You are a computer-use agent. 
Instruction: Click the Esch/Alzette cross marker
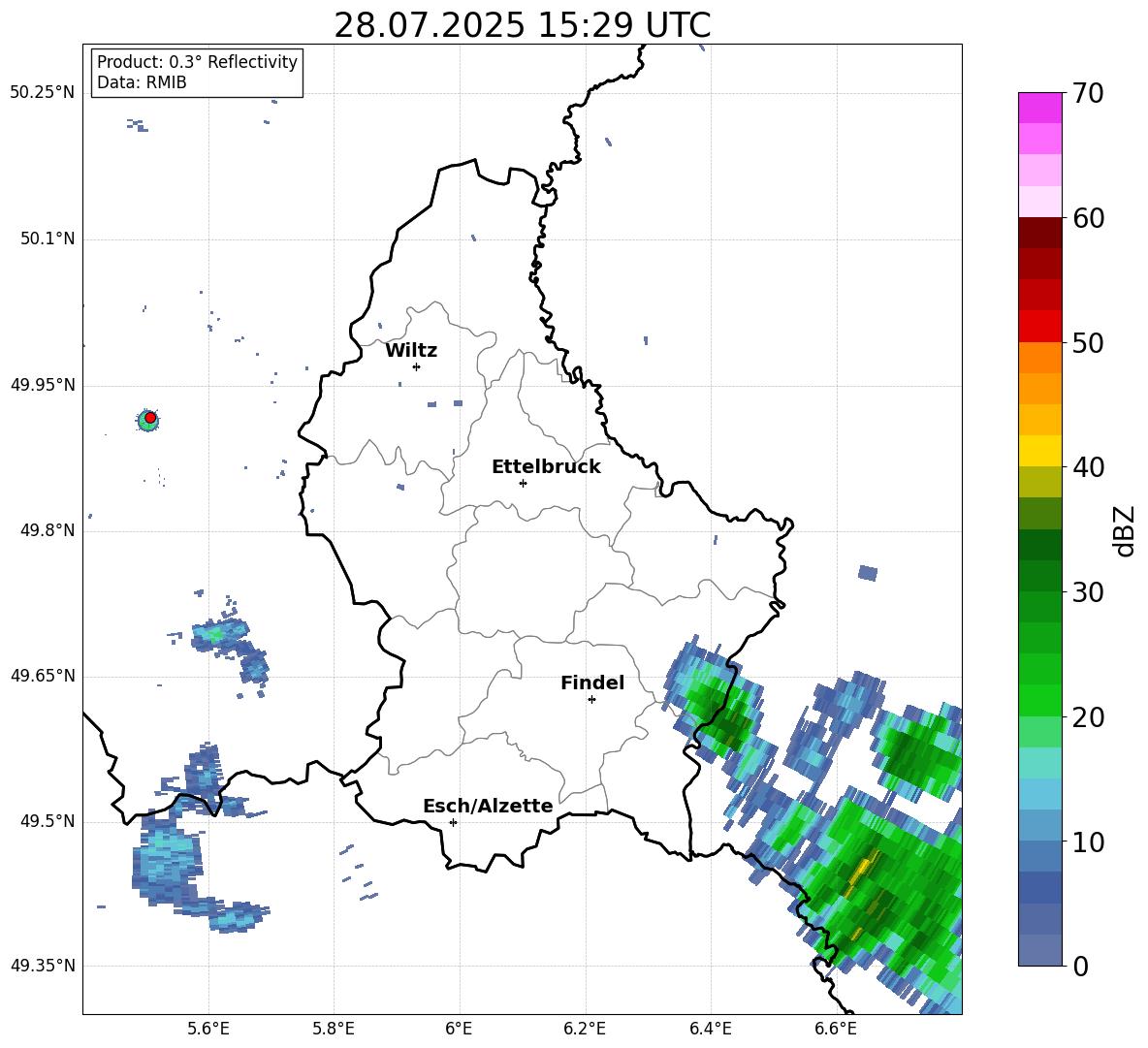pyautogui.click(x=453, y=822)
